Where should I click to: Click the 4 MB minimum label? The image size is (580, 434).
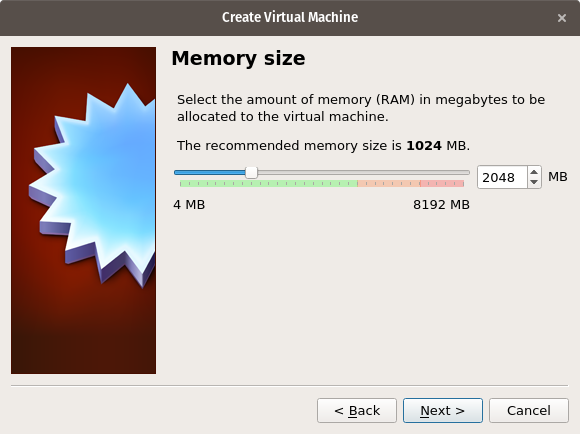(189, 205)
